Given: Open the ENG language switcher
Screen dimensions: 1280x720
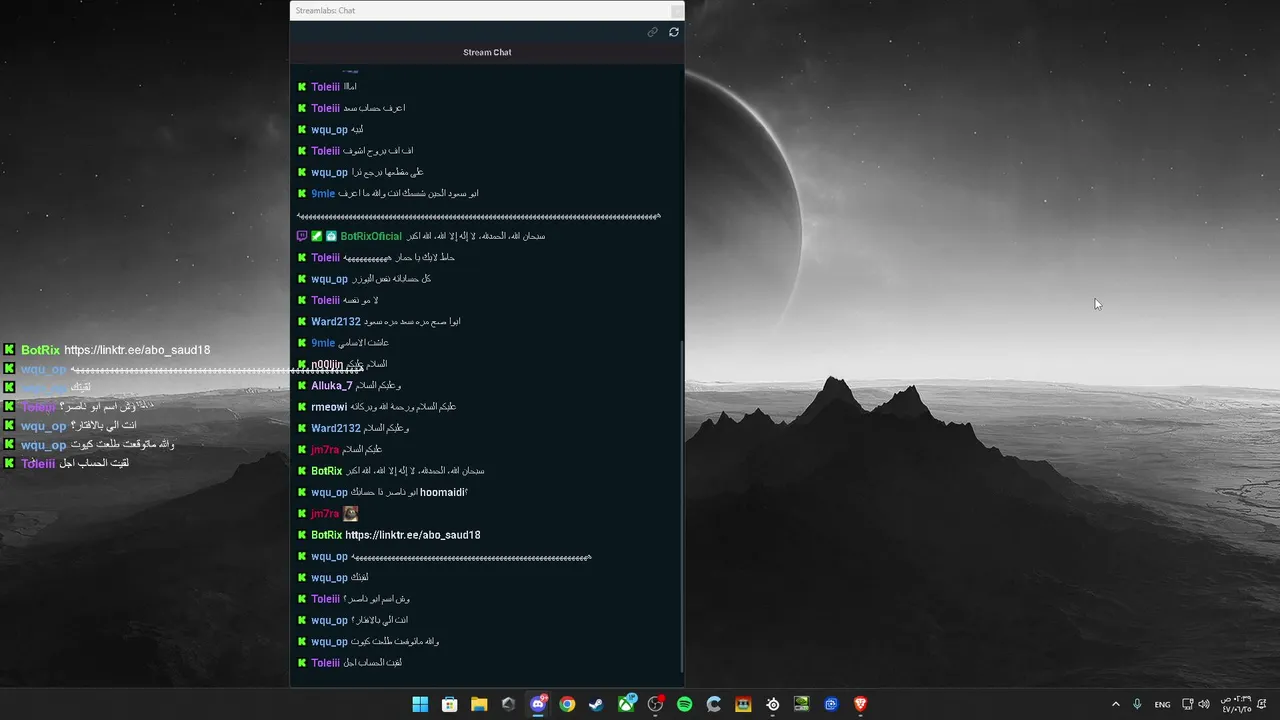Looking at the screenshot, I should tap(1162, 704).
